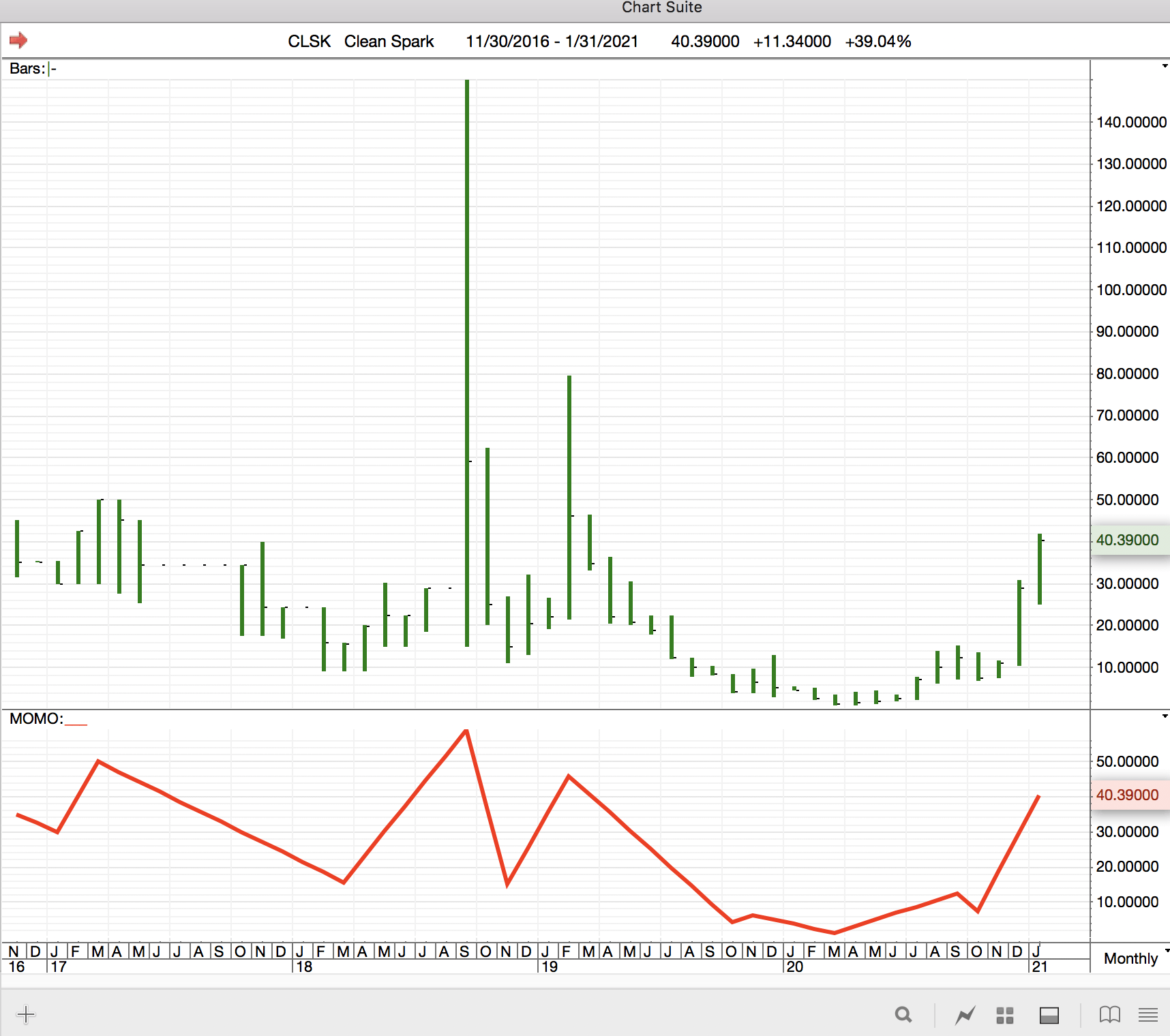Click the 140.00000 price axis label
This screenshot has width=1170, height=1036.
tap(1131, 123)
